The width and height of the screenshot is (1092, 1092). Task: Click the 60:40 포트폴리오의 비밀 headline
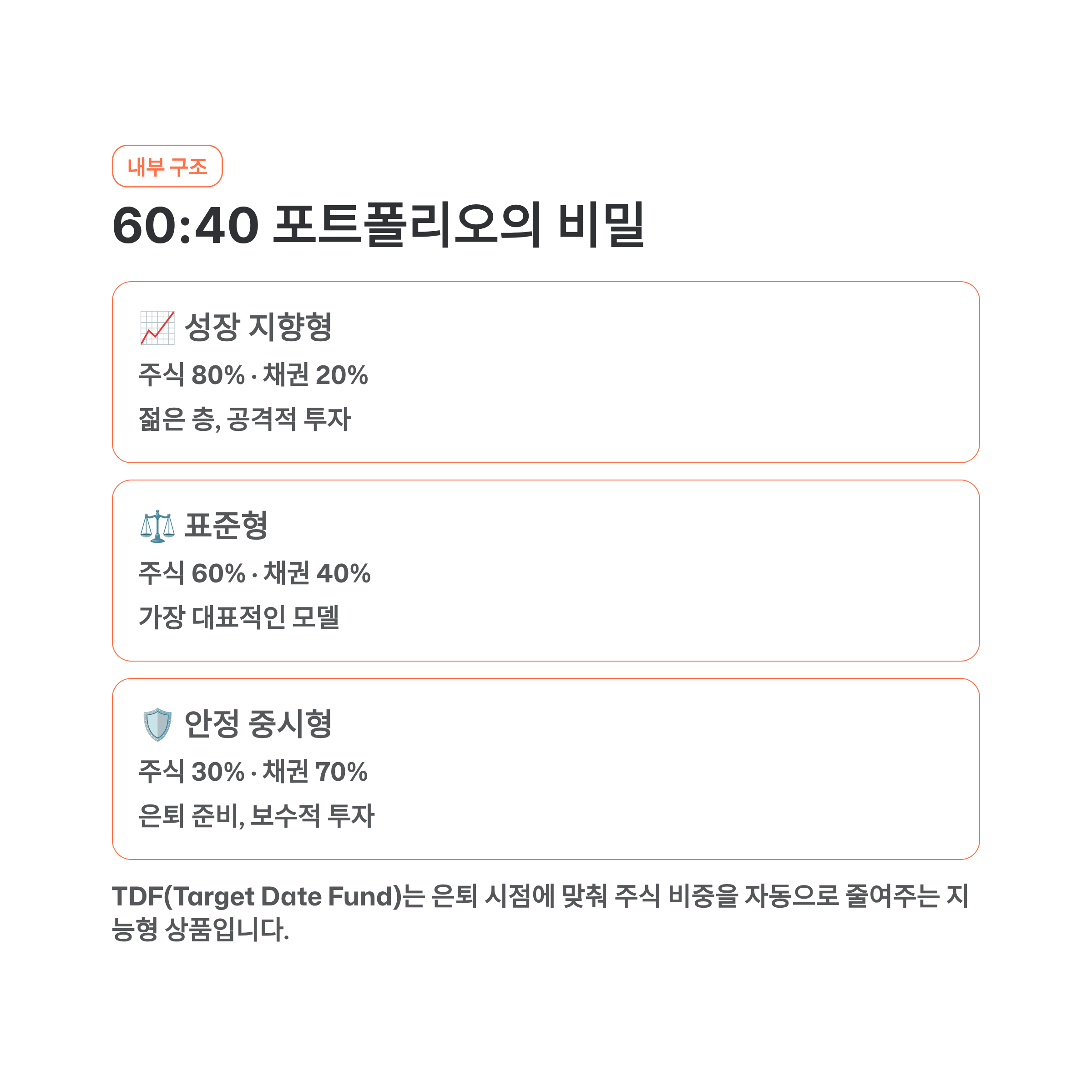pos(379,225)
